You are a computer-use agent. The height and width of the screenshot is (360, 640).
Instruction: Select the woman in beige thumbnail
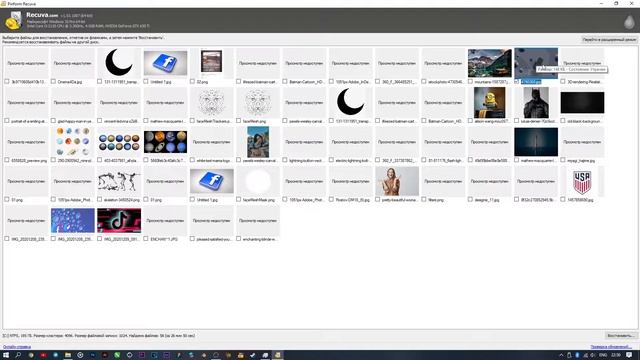397,181
